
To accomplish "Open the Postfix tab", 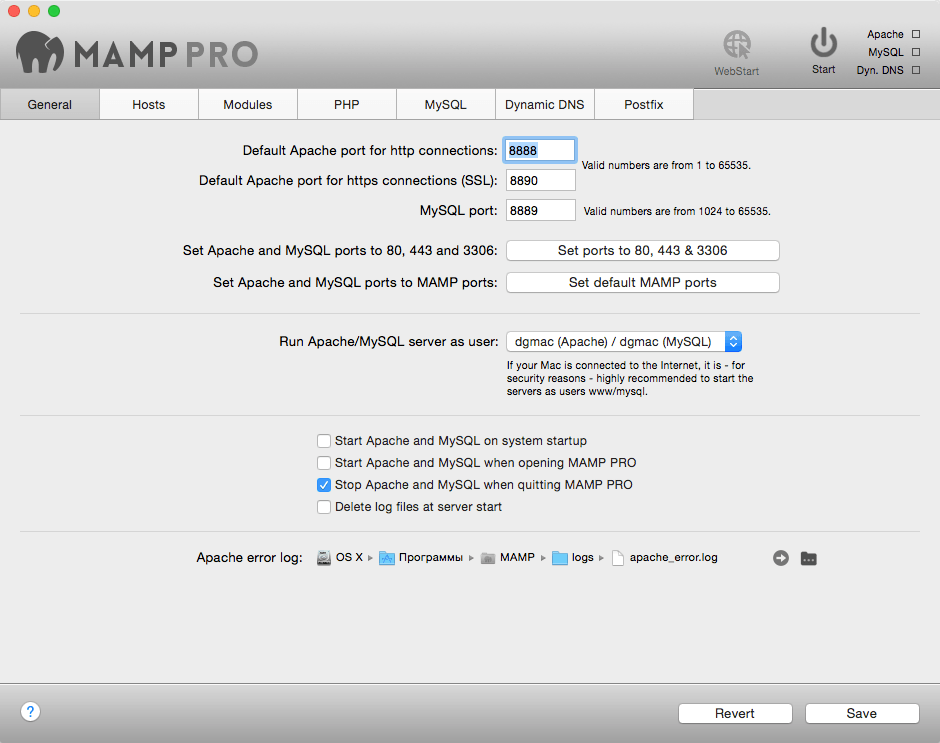I will click(644, 104).
